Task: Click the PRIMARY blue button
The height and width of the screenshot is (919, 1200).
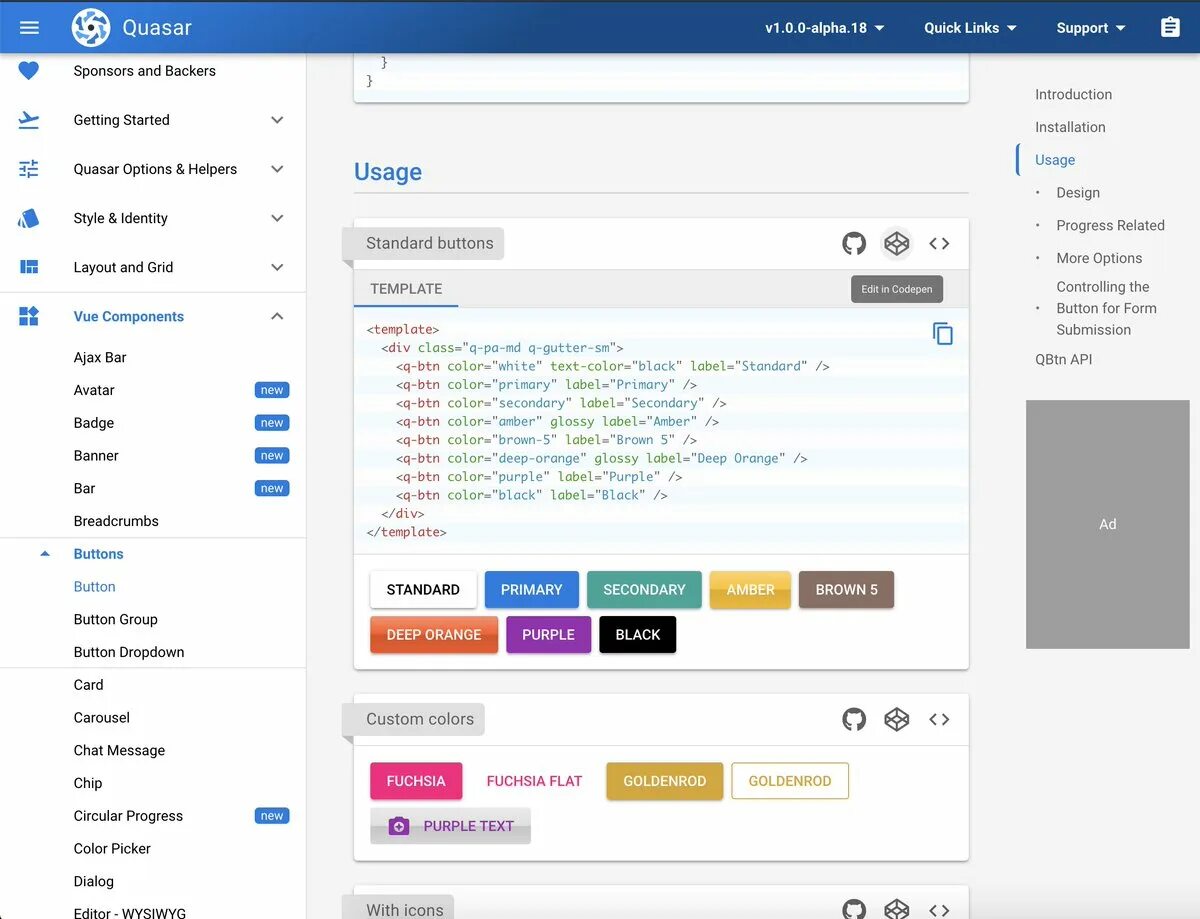Action: 531,590
